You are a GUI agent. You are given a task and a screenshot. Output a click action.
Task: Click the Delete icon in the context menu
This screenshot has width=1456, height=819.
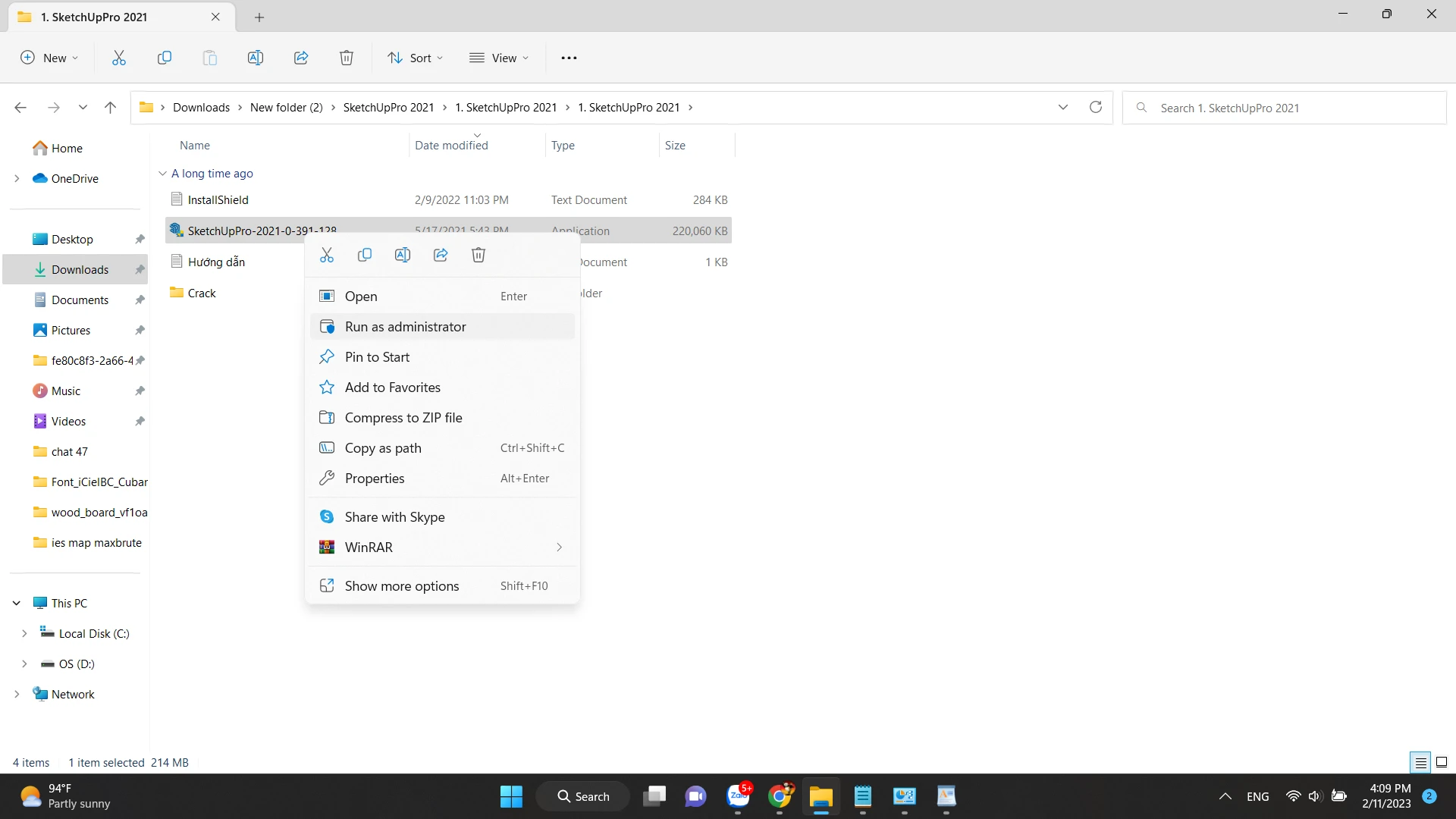point(479,255)
